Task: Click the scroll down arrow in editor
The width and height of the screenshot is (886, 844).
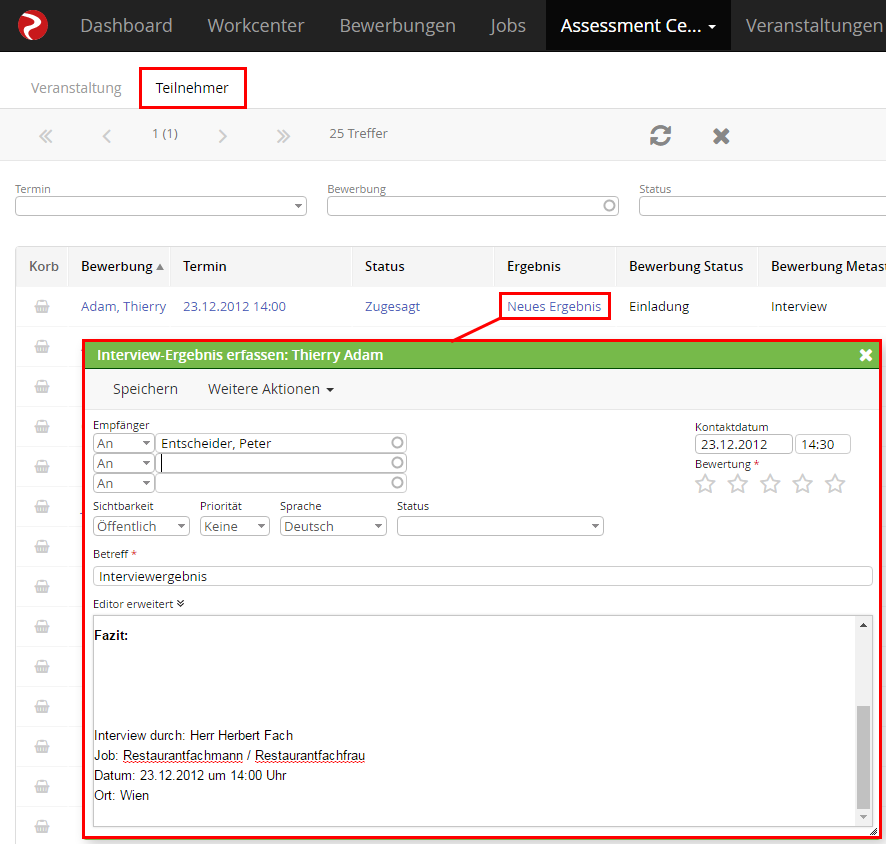Action: (x=863, y=817)
